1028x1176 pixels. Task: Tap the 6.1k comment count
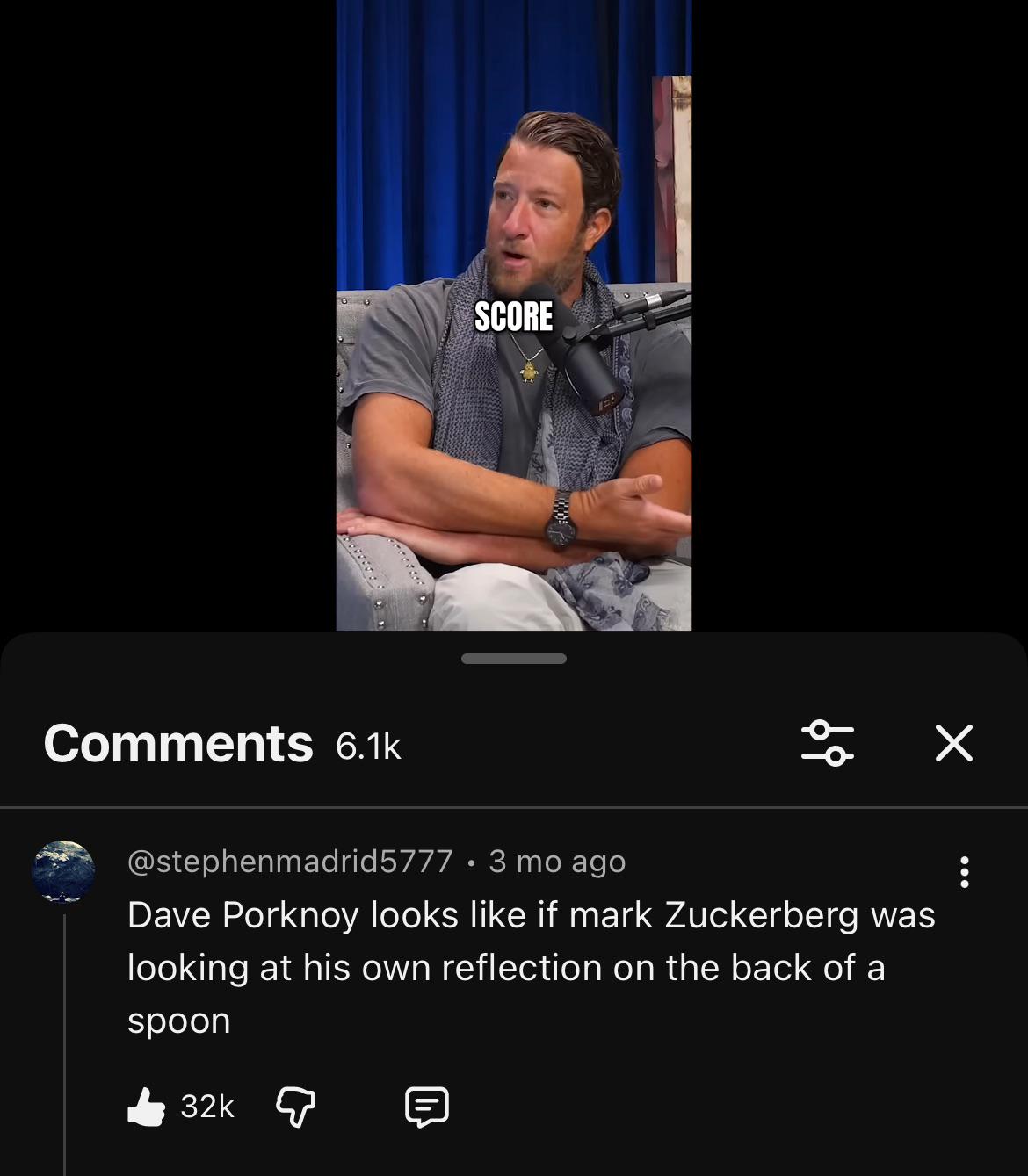tap(368, 747)
